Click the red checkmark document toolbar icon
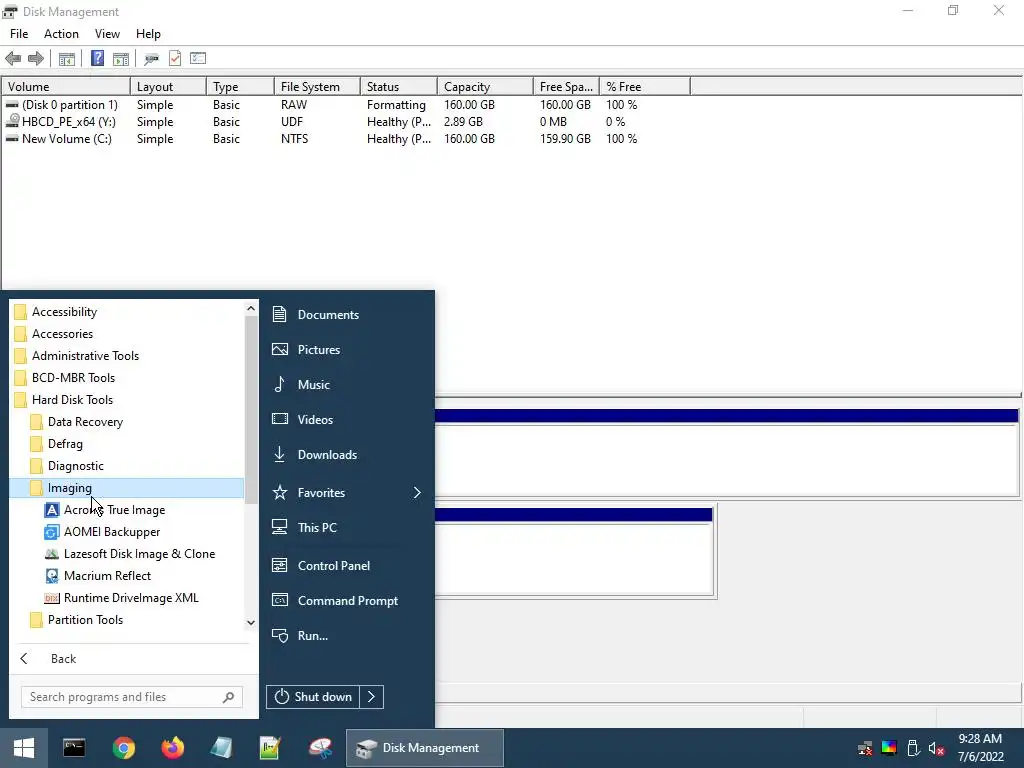This screenshot has height=768, width=1024. coord(175,58)
